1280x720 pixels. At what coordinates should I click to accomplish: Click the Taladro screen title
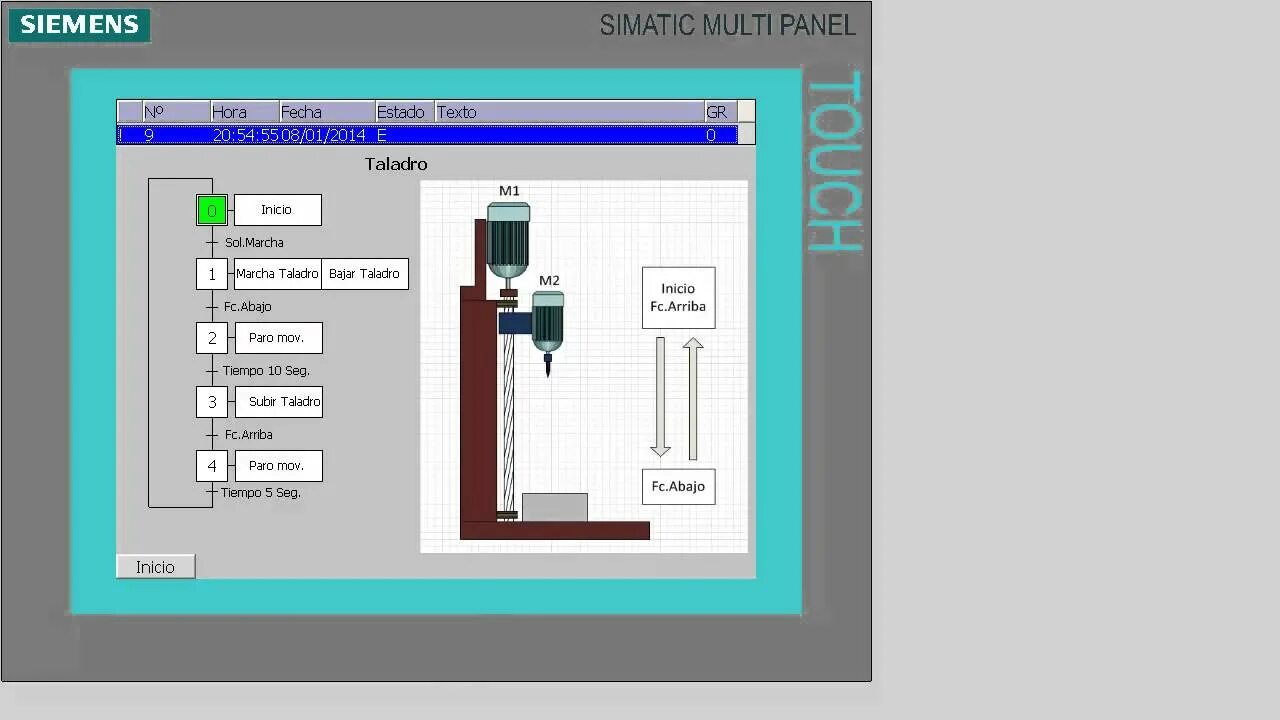click(x=396, y=164)
